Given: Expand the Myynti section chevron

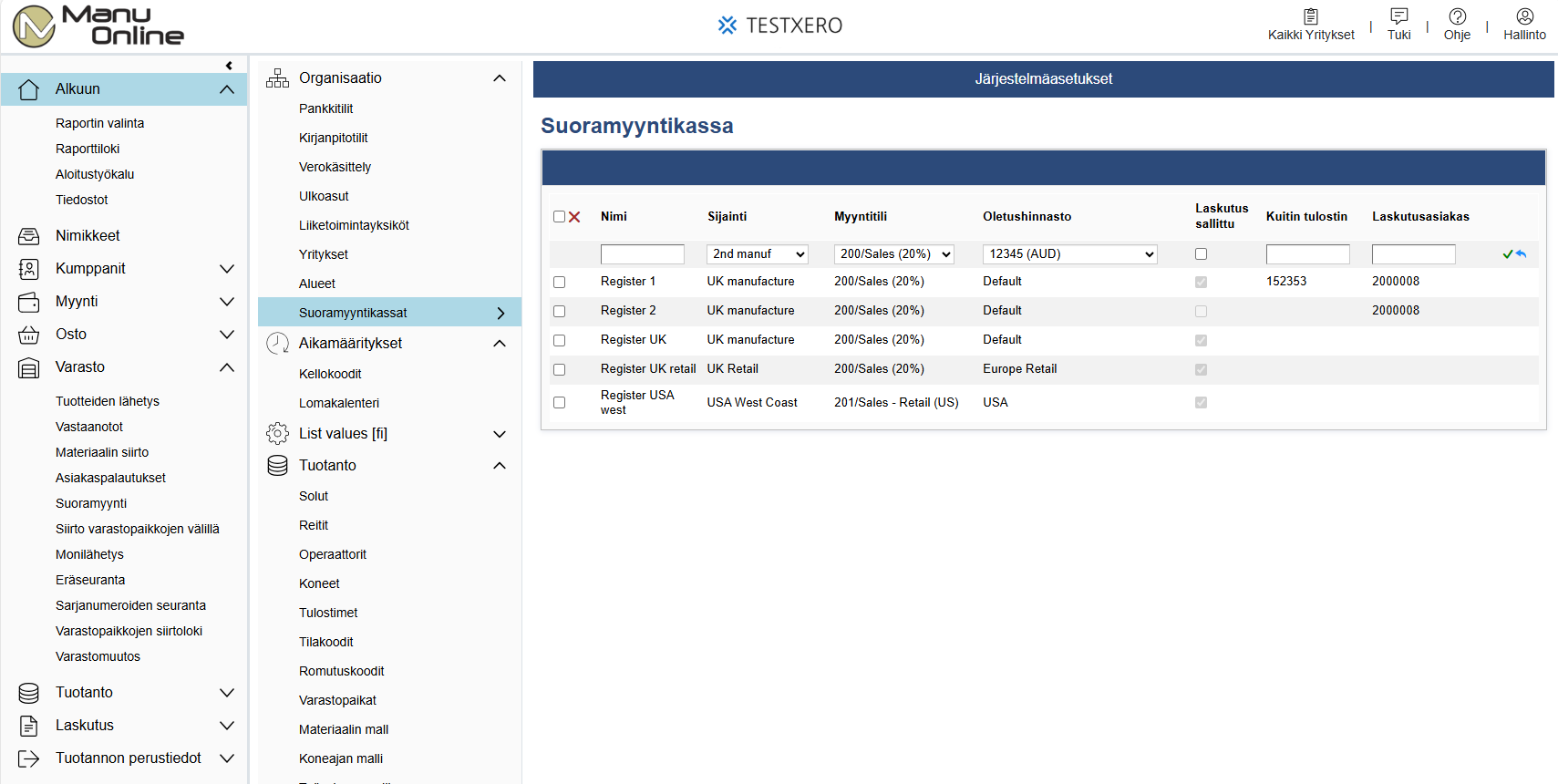Looking at the screenshot, I should point(227,302).
